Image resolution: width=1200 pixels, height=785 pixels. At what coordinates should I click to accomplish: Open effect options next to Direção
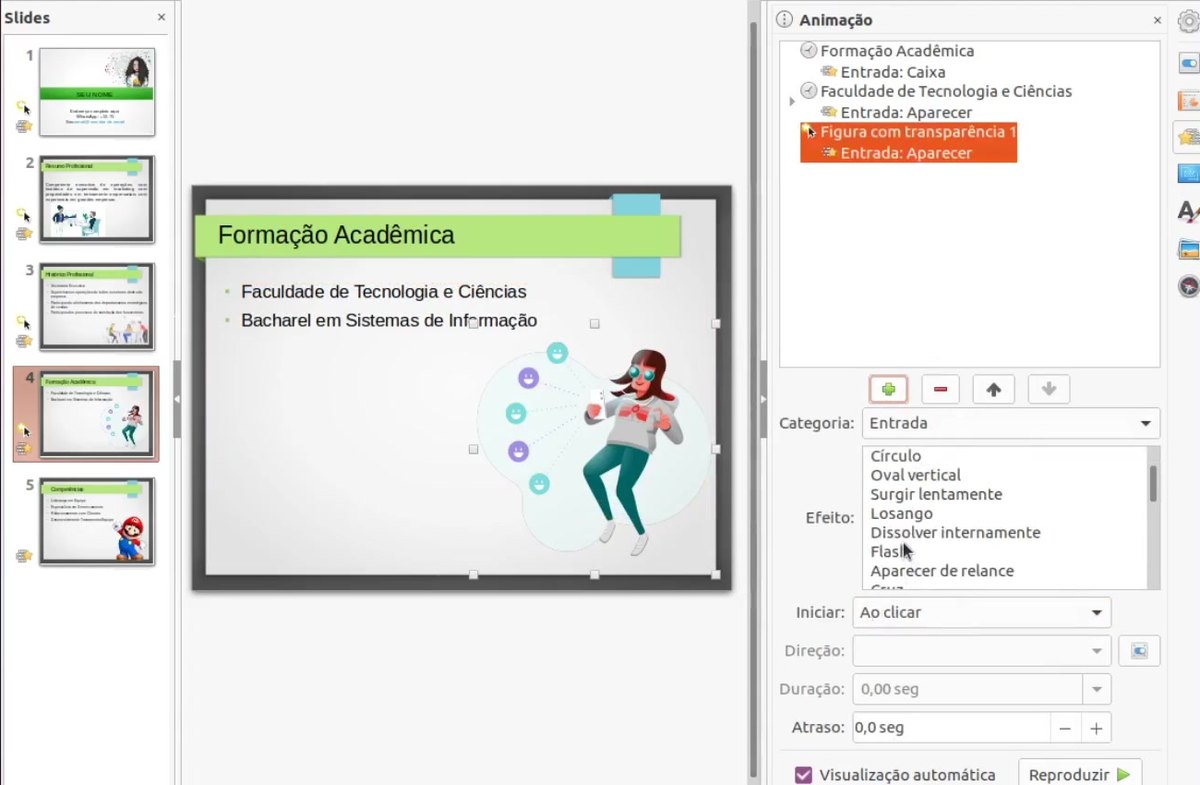(1139, 651)
